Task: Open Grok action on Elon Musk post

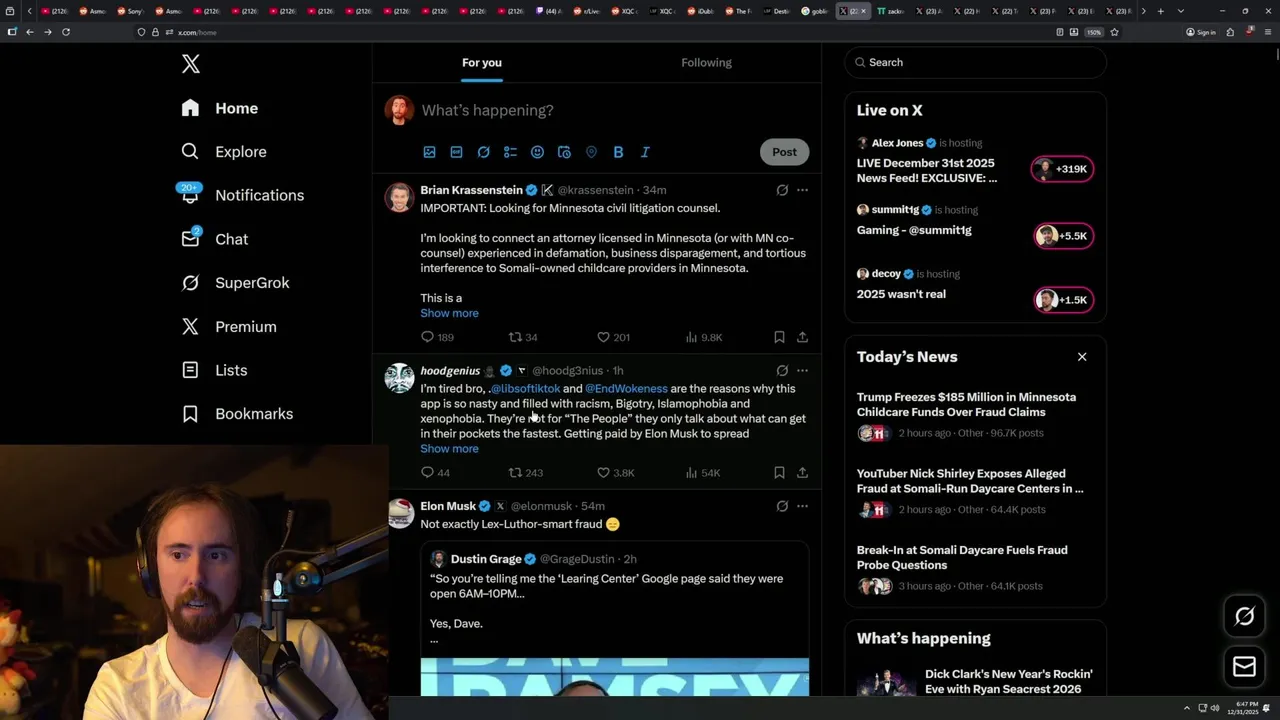Action: point(782,506)
